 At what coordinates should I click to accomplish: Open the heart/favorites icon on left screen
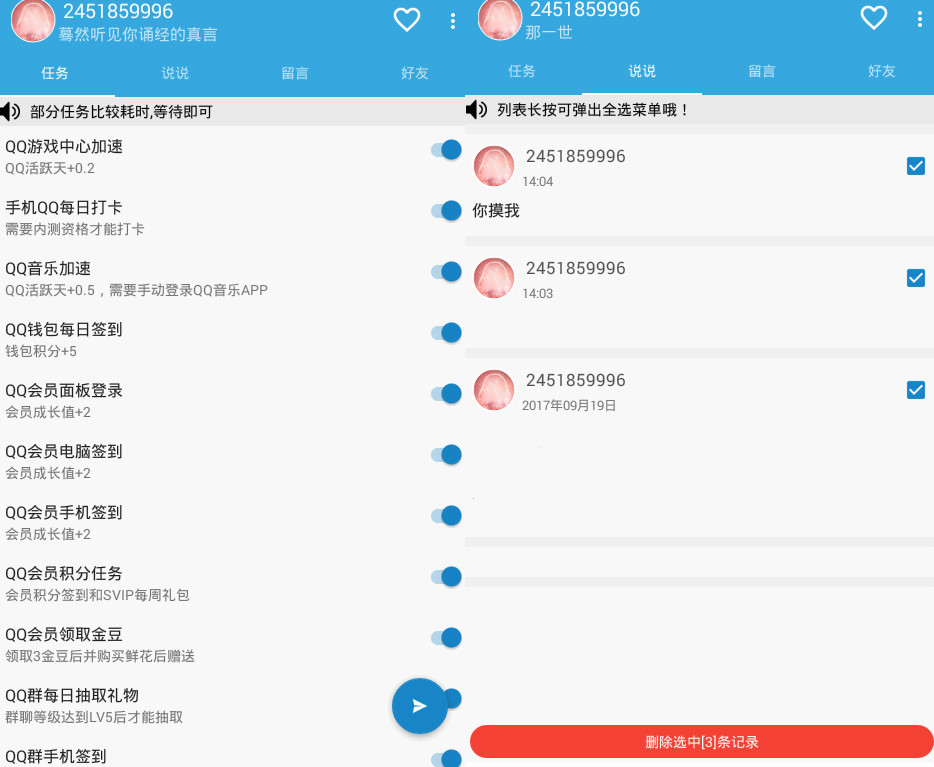(407, 19)
